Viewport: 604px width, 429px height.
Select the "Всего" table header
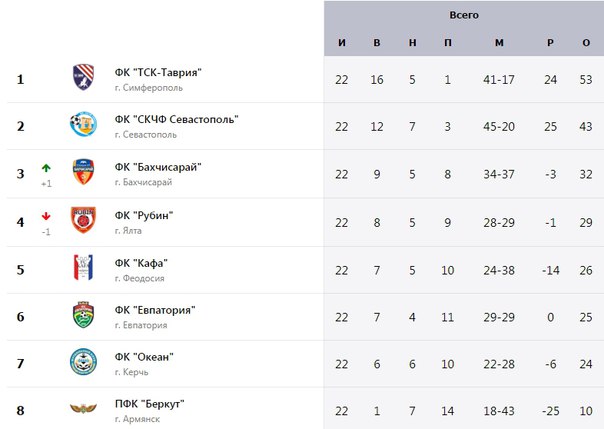tap(464, 15)
